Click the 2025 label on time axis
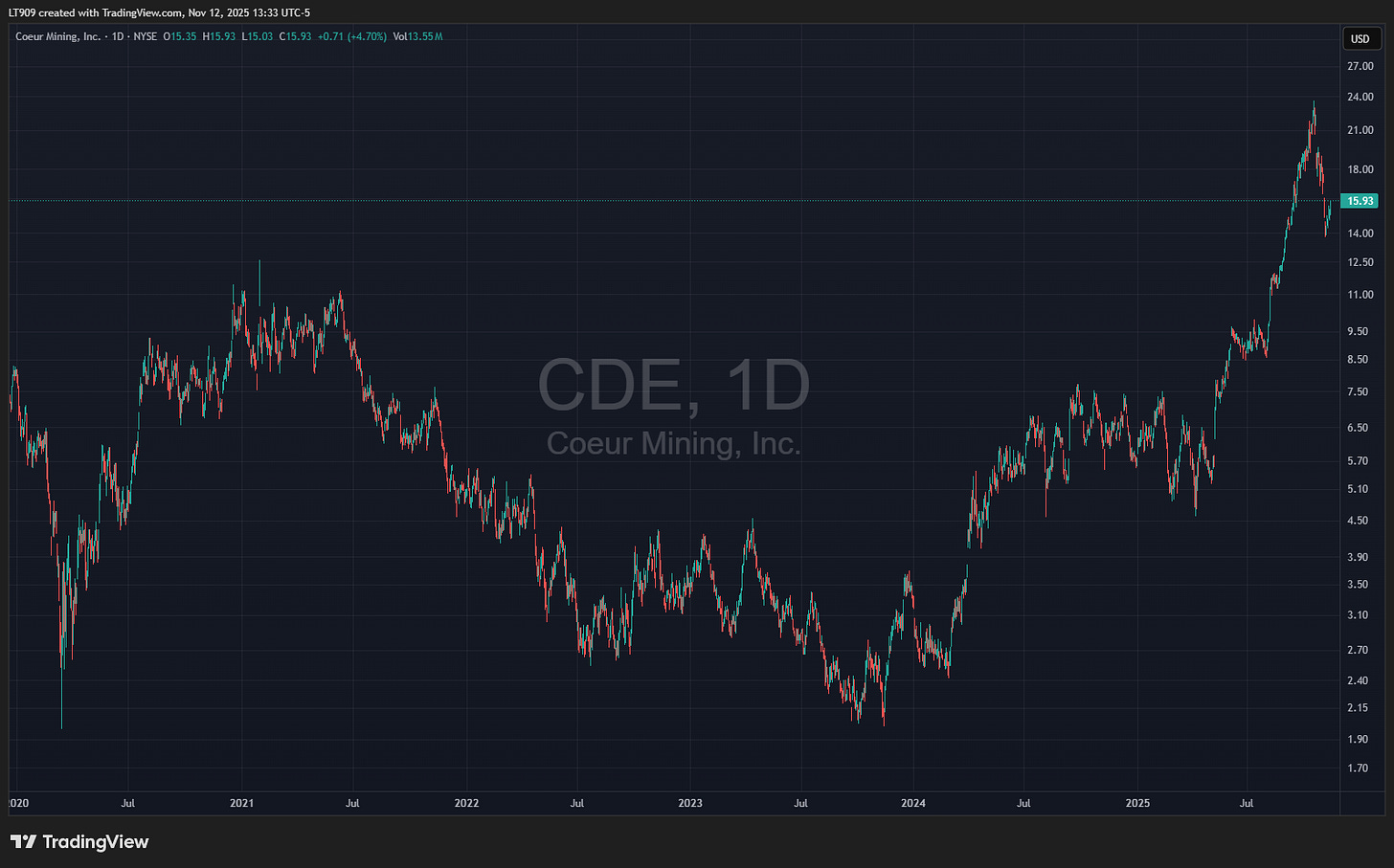This screenshot has height=868, width=1394. tap(1137, 803)
